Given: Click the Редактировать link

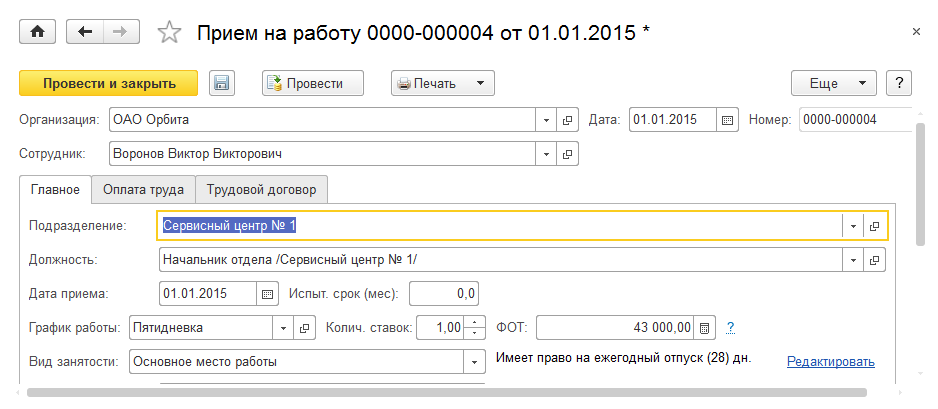Looking at the screenshot, I should tap(830, 362).
